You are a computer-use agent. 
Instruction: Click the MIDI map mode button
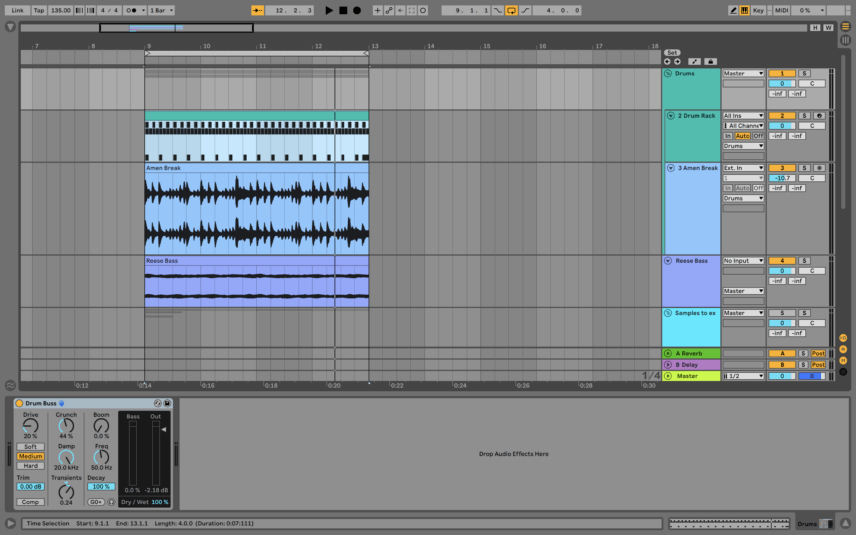pyautogui.click(x=781, y=10)
